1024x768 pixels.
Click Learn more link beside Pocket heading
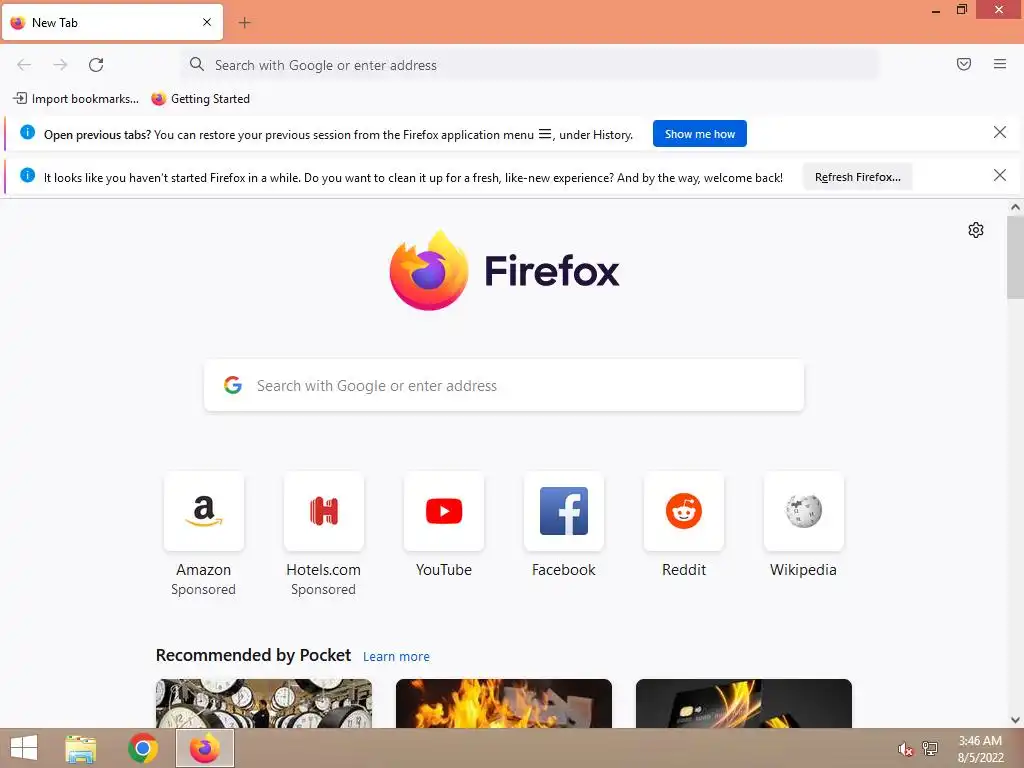pyautogui.click(x=396, y=656)
